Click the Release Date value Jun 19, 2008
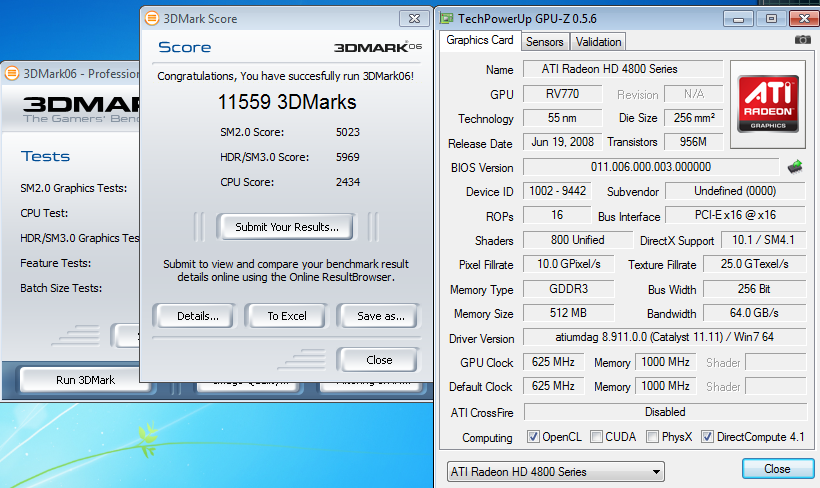This screenshot has height=488, width=820. point(563,142)
